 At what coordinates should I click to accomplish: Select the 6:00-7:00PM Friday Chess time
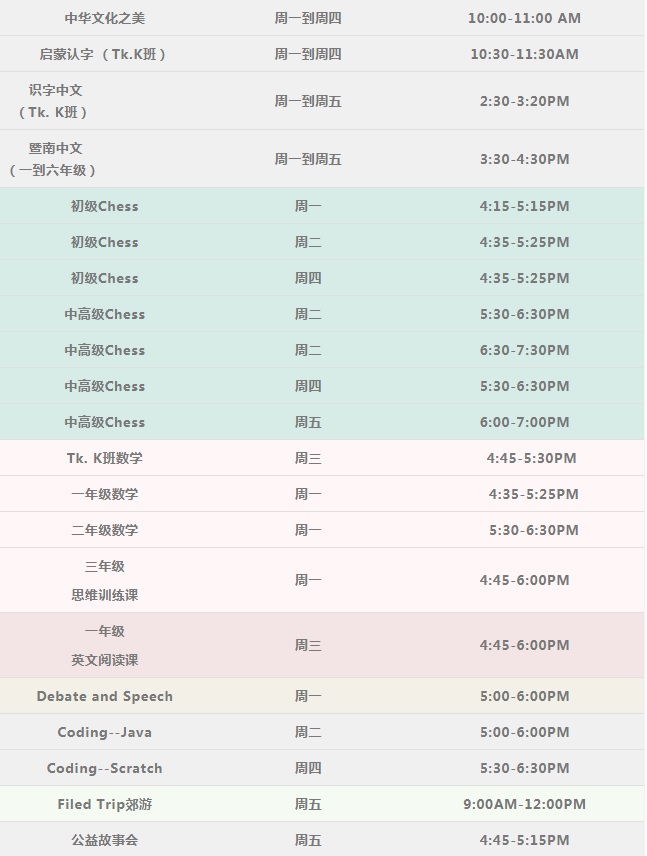pos(524,422)
